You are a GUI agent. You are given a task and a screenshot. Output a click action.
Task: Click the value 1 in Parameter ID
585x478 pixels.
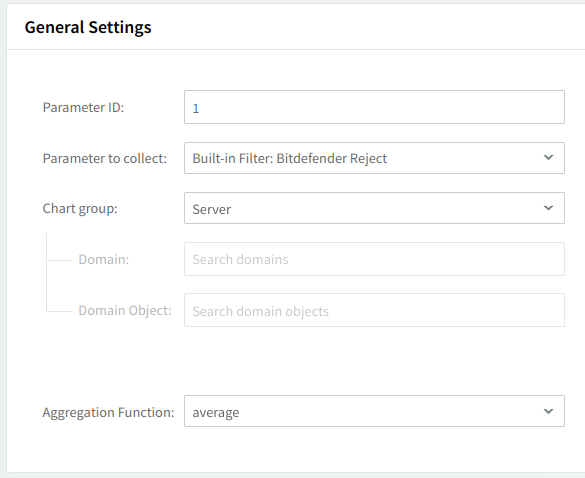point(195,109)
